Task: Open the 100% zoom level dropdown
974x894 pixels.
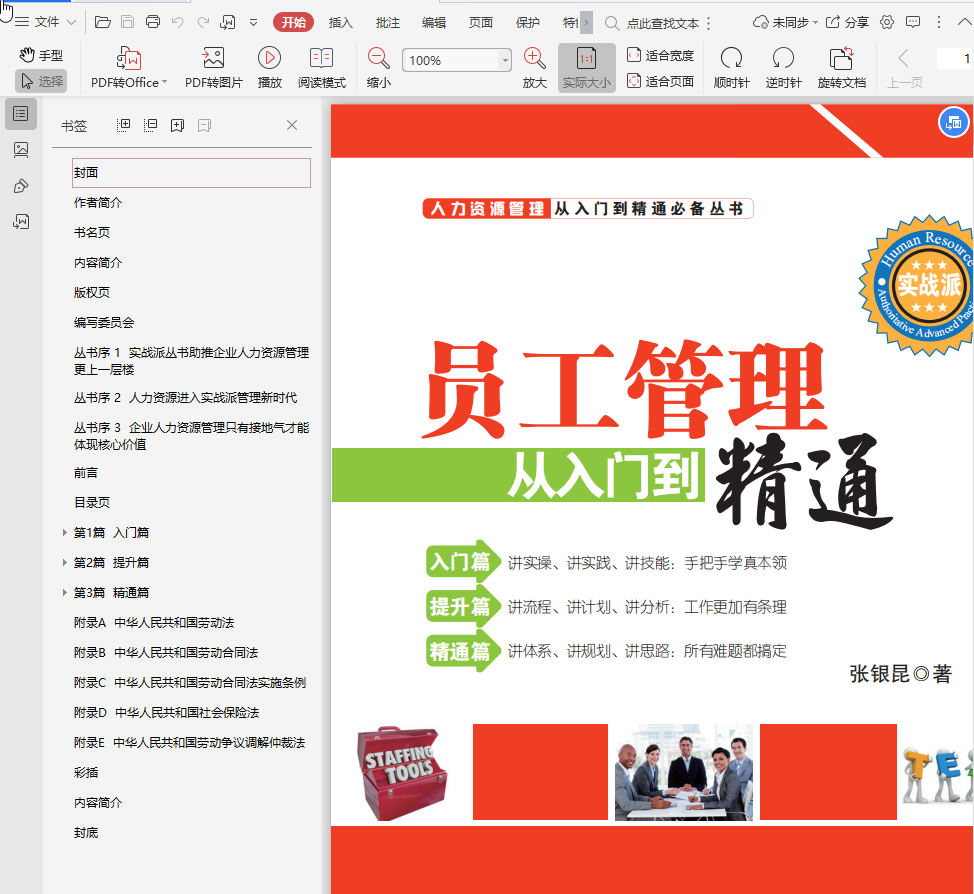Action: pos(504,60)
